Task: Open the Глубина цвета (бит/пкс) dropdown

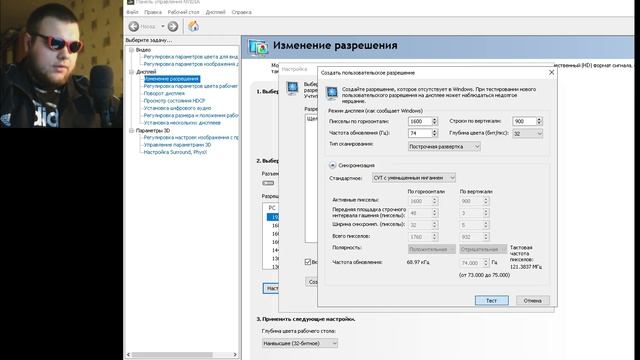Action: [x=528, y=133]
